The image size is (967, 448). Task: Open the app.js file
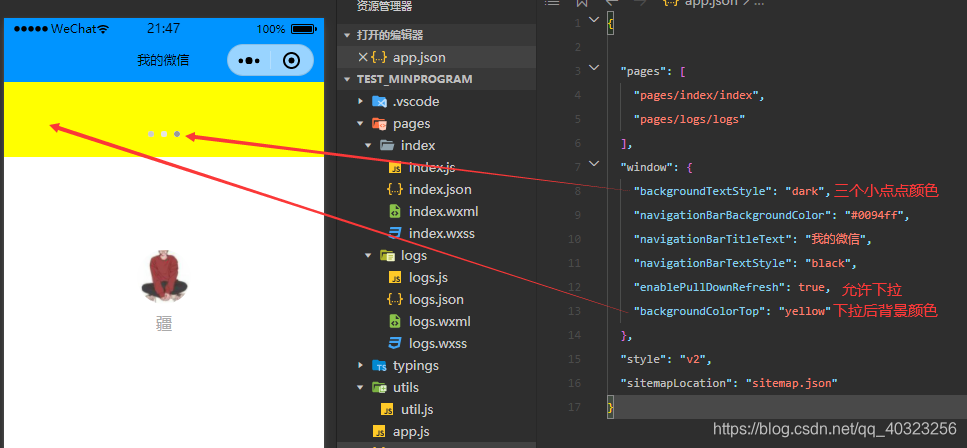411,431
